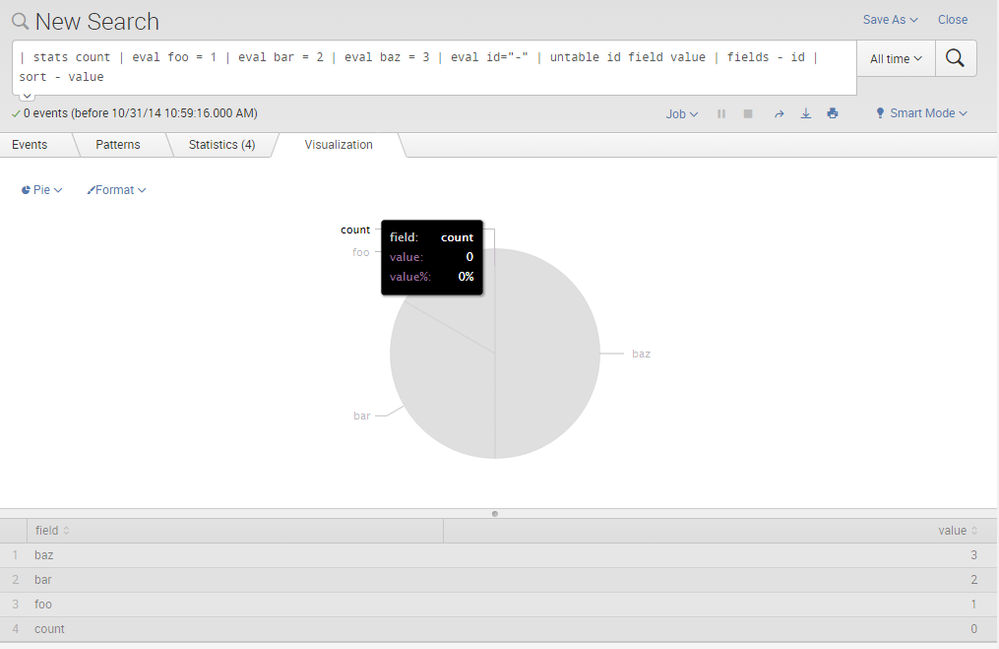This screenshot has width=999, height=649.
Task: Click the share job arrow icon
Action: [x=779, y=114]
